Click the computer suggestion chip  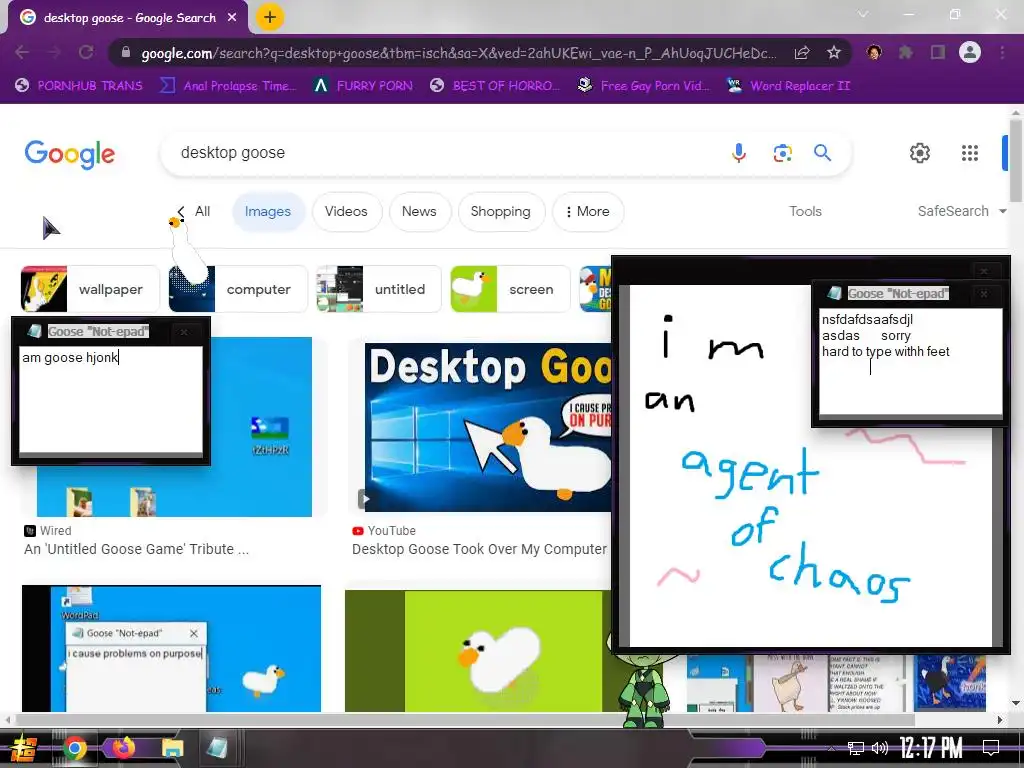coord(238,289)
